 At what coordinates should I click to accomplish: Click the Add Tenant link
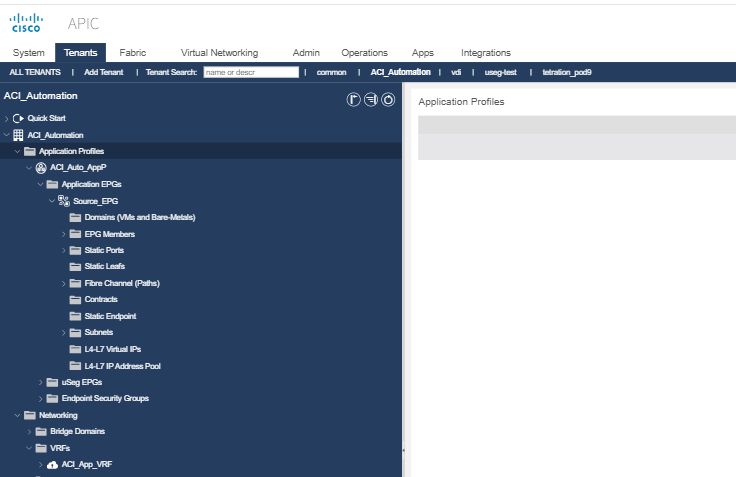click(104, 72)
